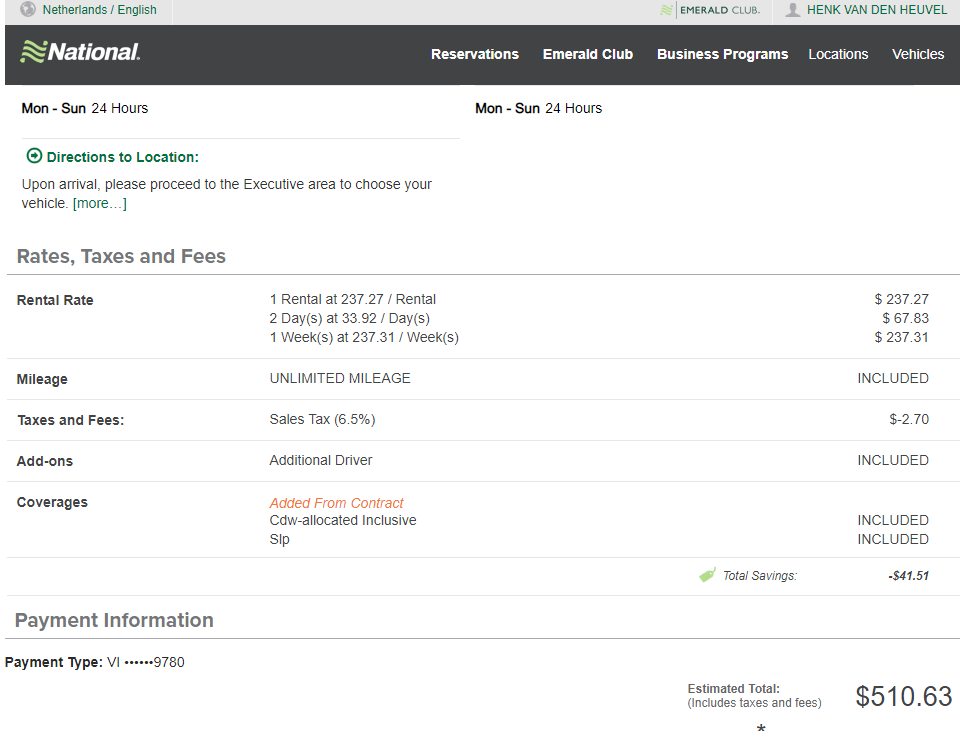Expand directions with the [more...] link
960x731 pixels.
pyautogui.click(x=100, y=203)
